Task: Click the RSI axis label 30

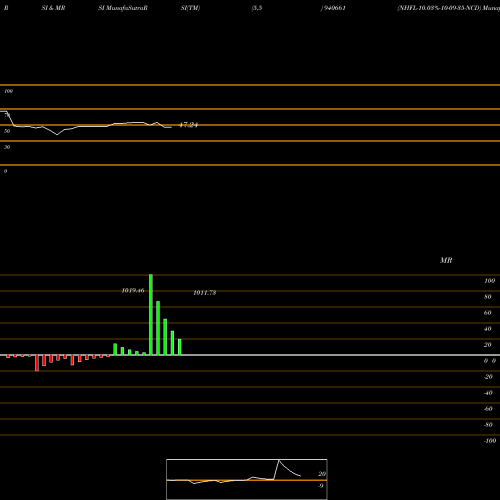Action: coord(7,147)
